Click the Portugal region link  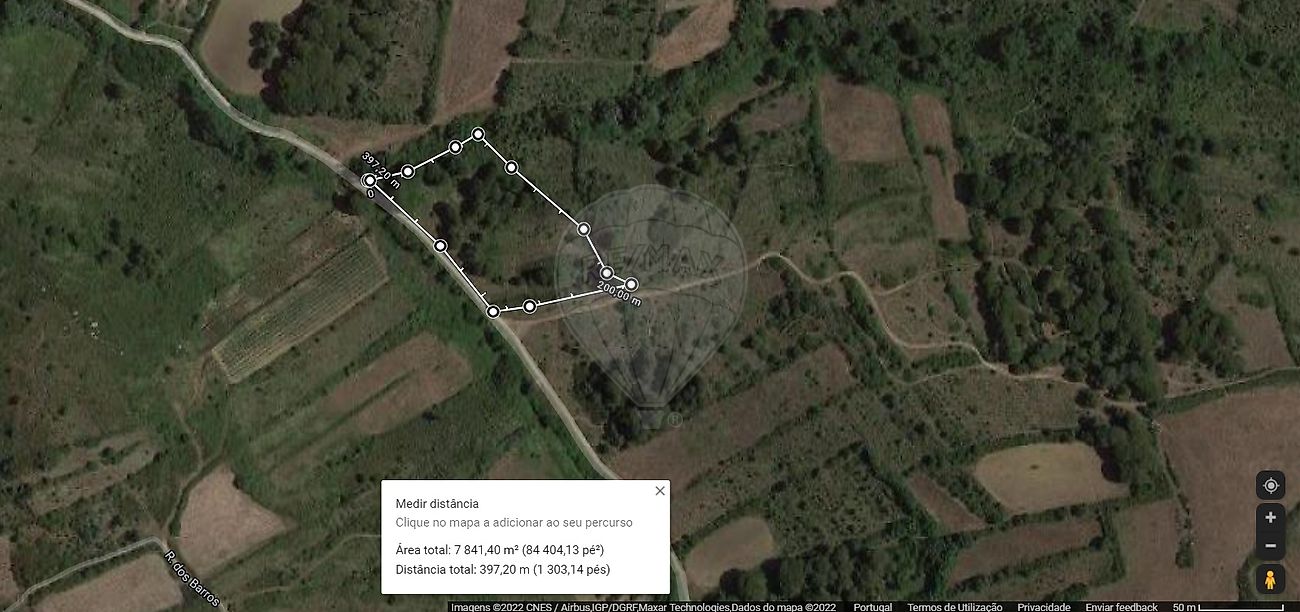[x=872, y=607]
